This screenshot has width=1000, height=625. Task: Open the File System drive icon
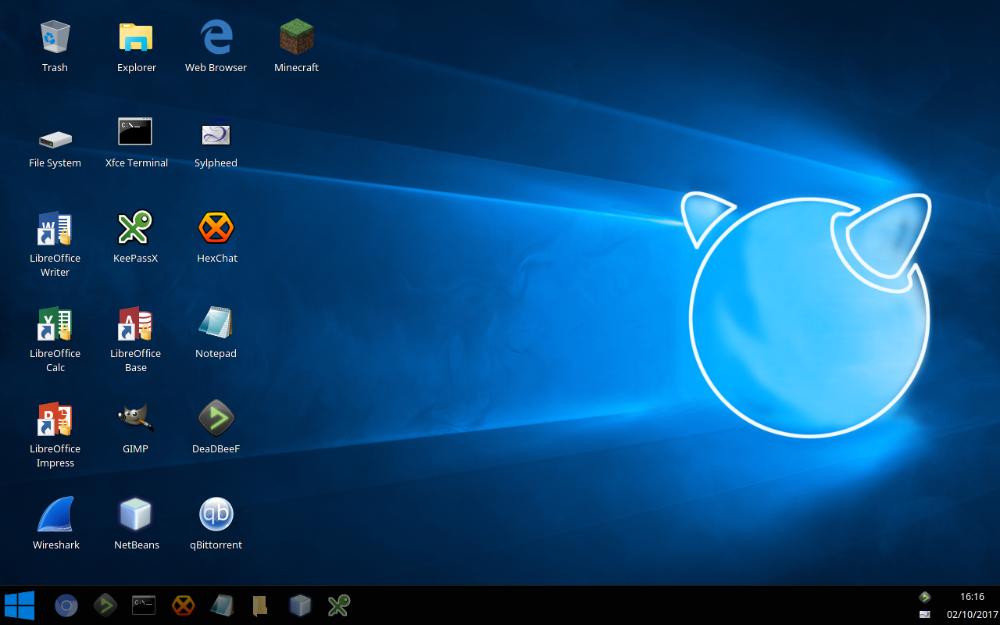pos(55,139)
